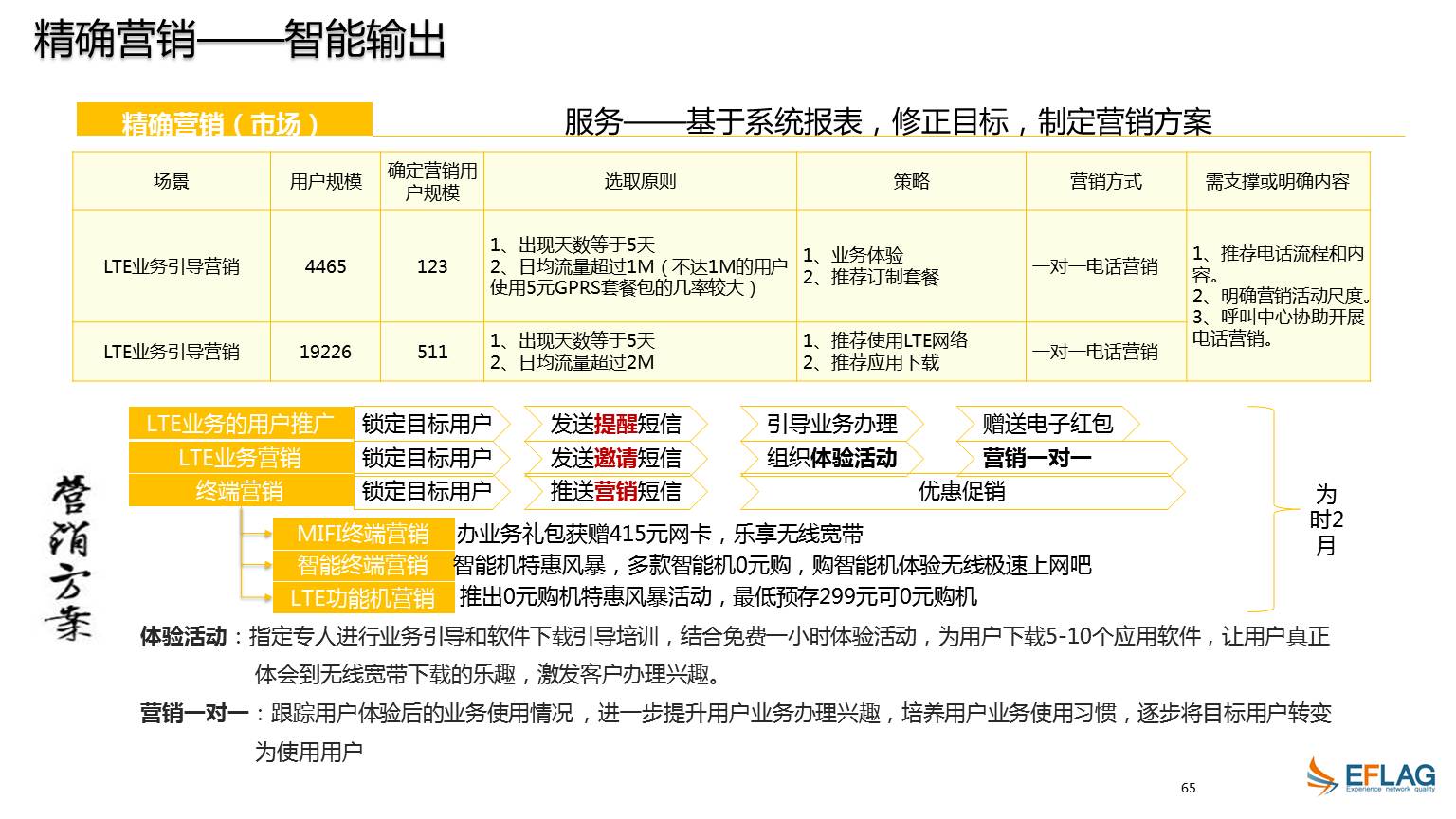Viewport: 1456px width, 819px height.
Task: Select LTE业务引导营销 cell in the 19226 row
Action: [172, 352]
